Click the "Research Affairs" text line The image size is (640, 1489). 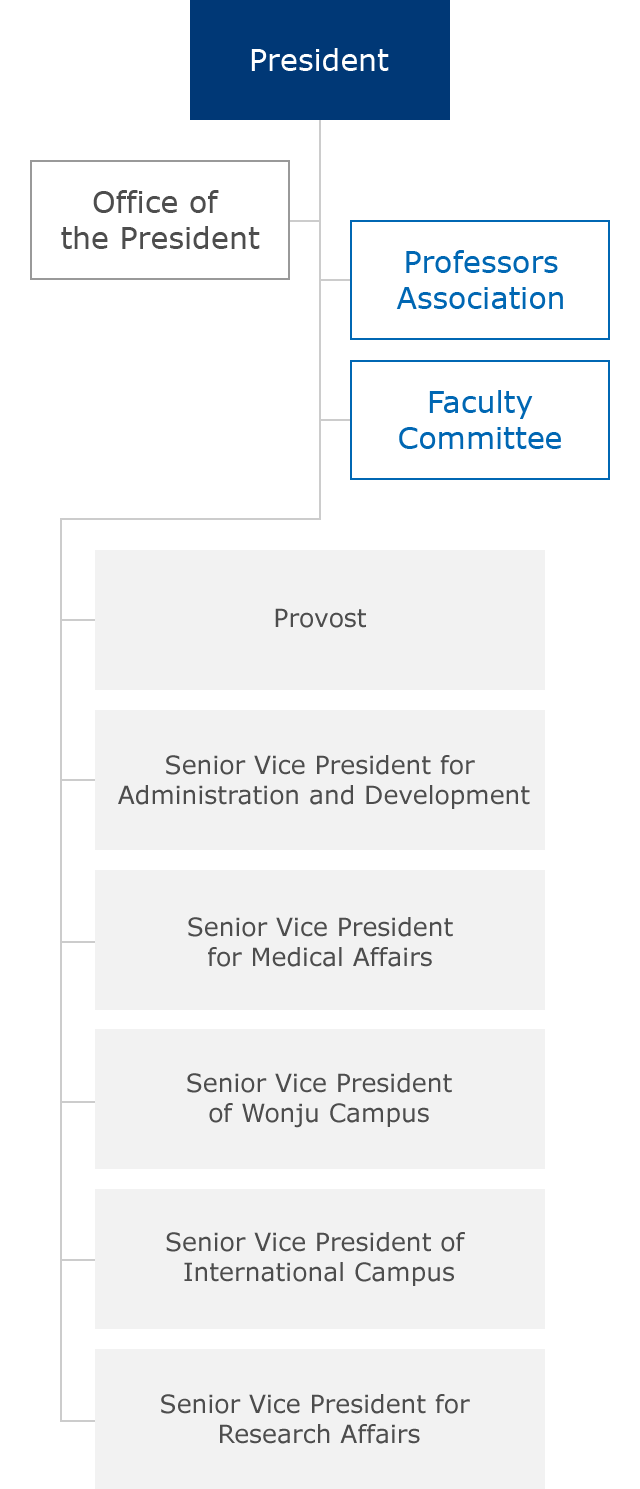click(x=319, y=1435)
